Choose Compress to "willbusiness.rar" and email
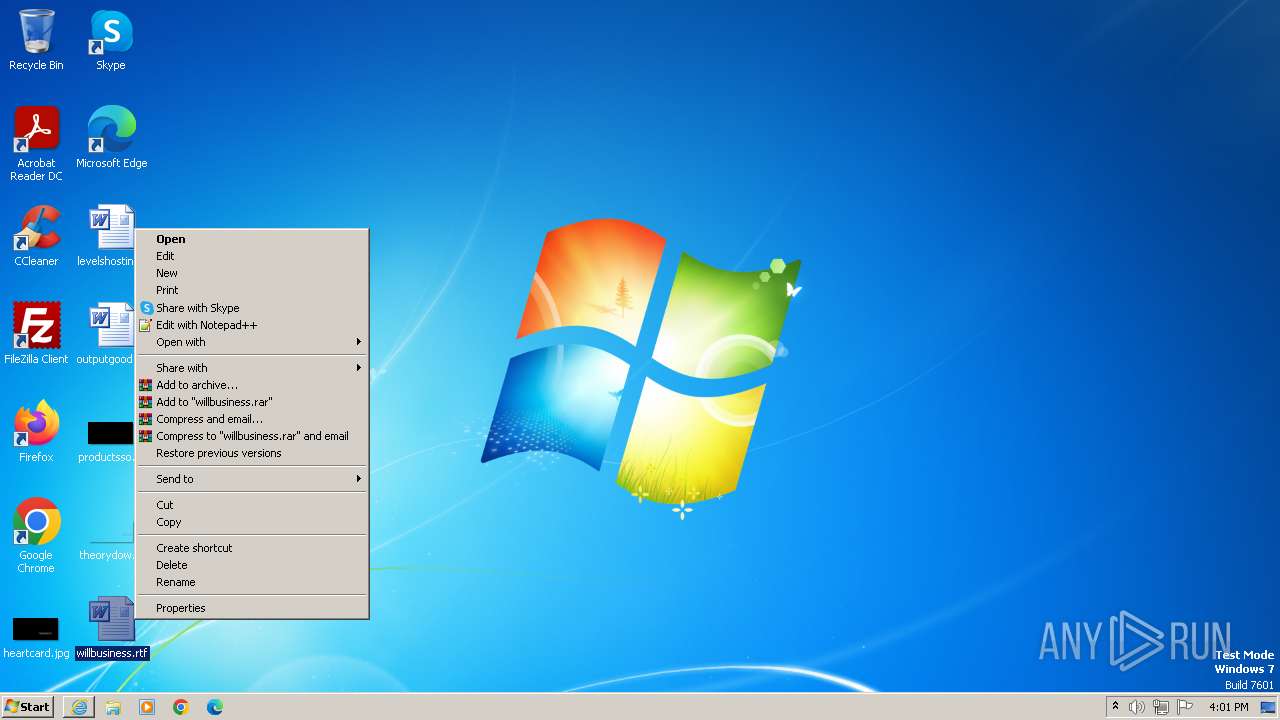 click(x=252, y=436)
